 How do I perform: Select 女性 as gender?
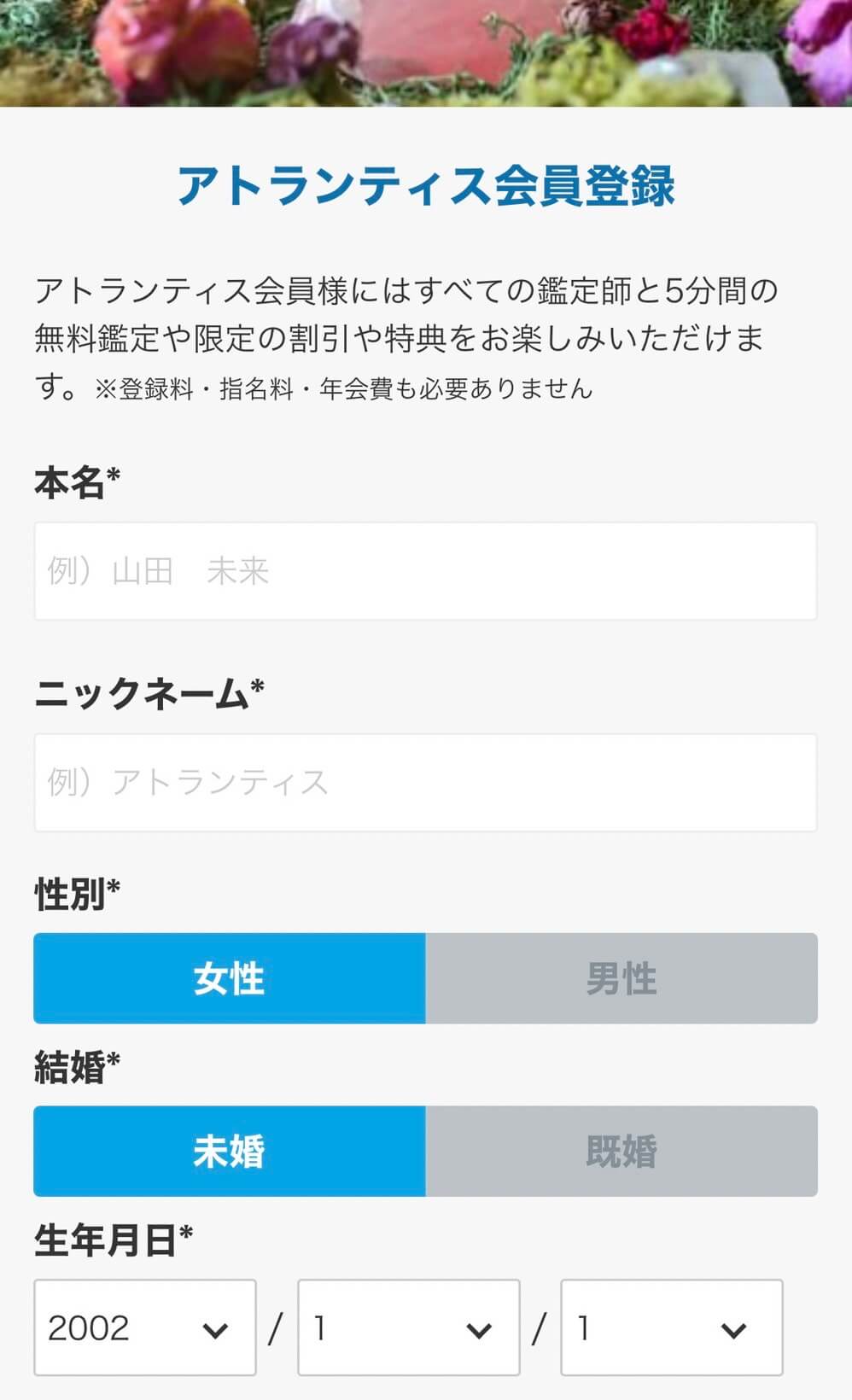230,978
